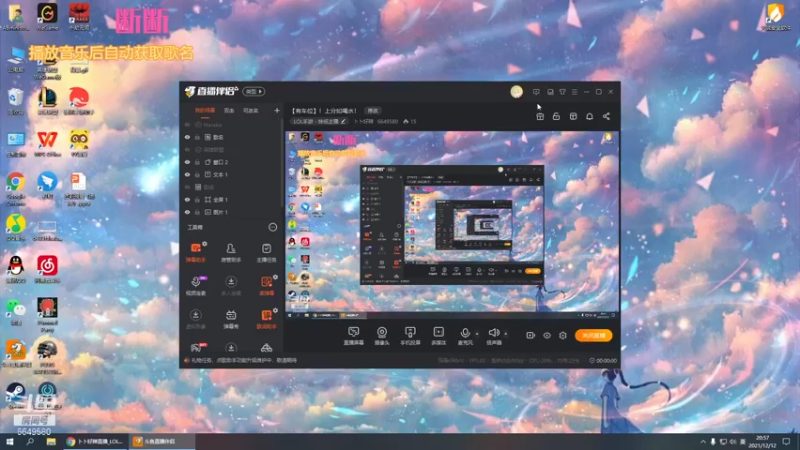Open the Chrome window on the taskbar

(x=95, y=441)
